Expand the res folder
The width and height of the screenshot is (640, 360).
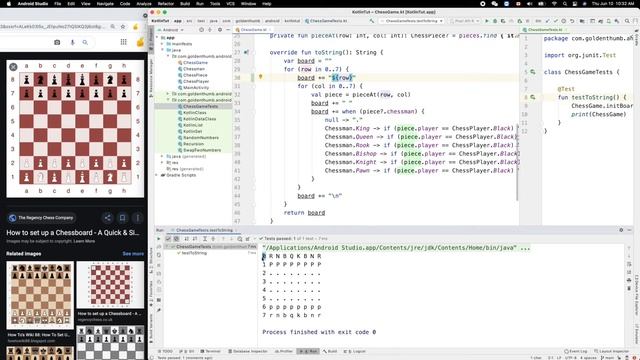coord(162,162)
